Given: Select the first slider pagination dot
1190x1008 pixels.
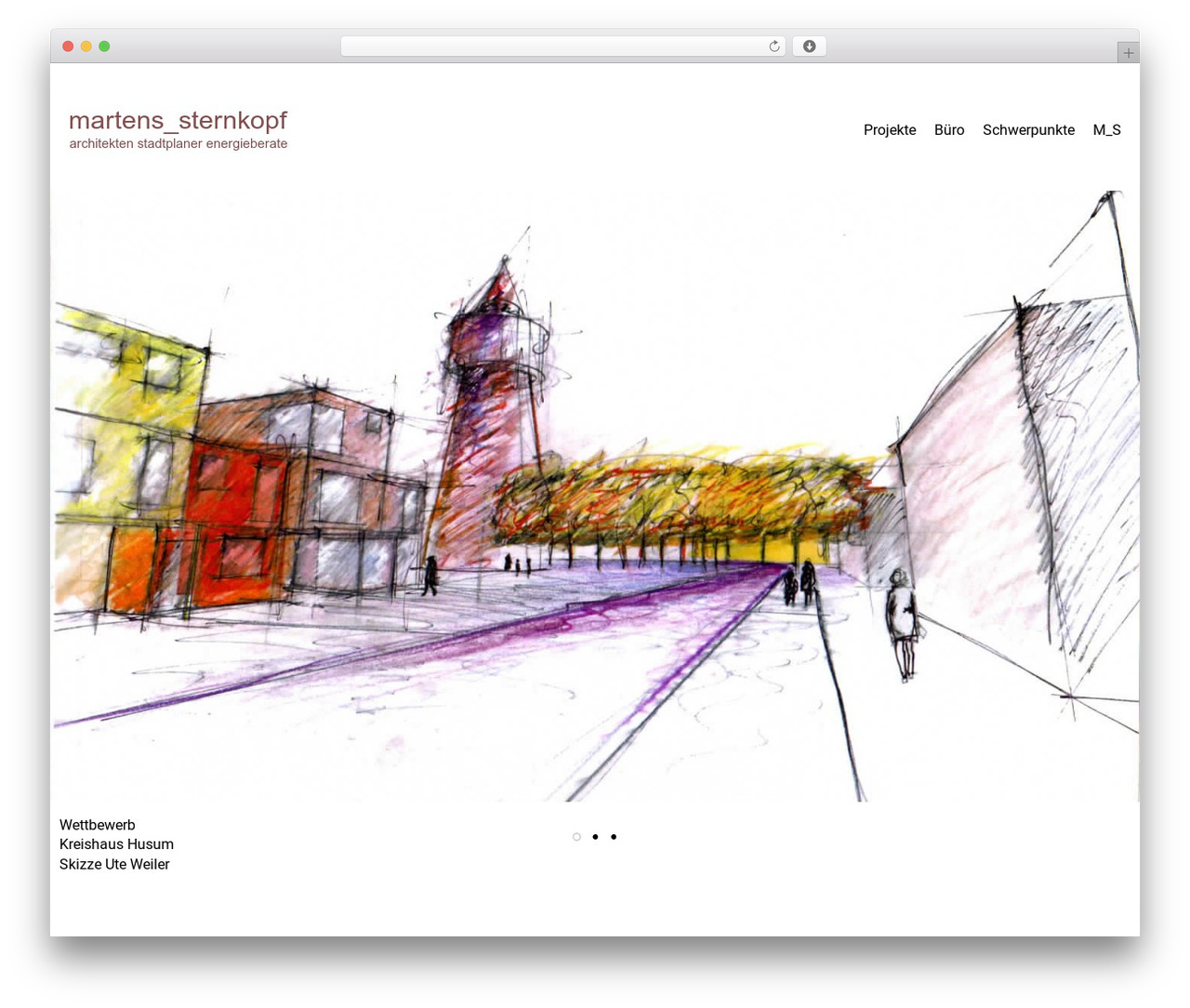Looking at the screenshot, I should coord(576,837).
